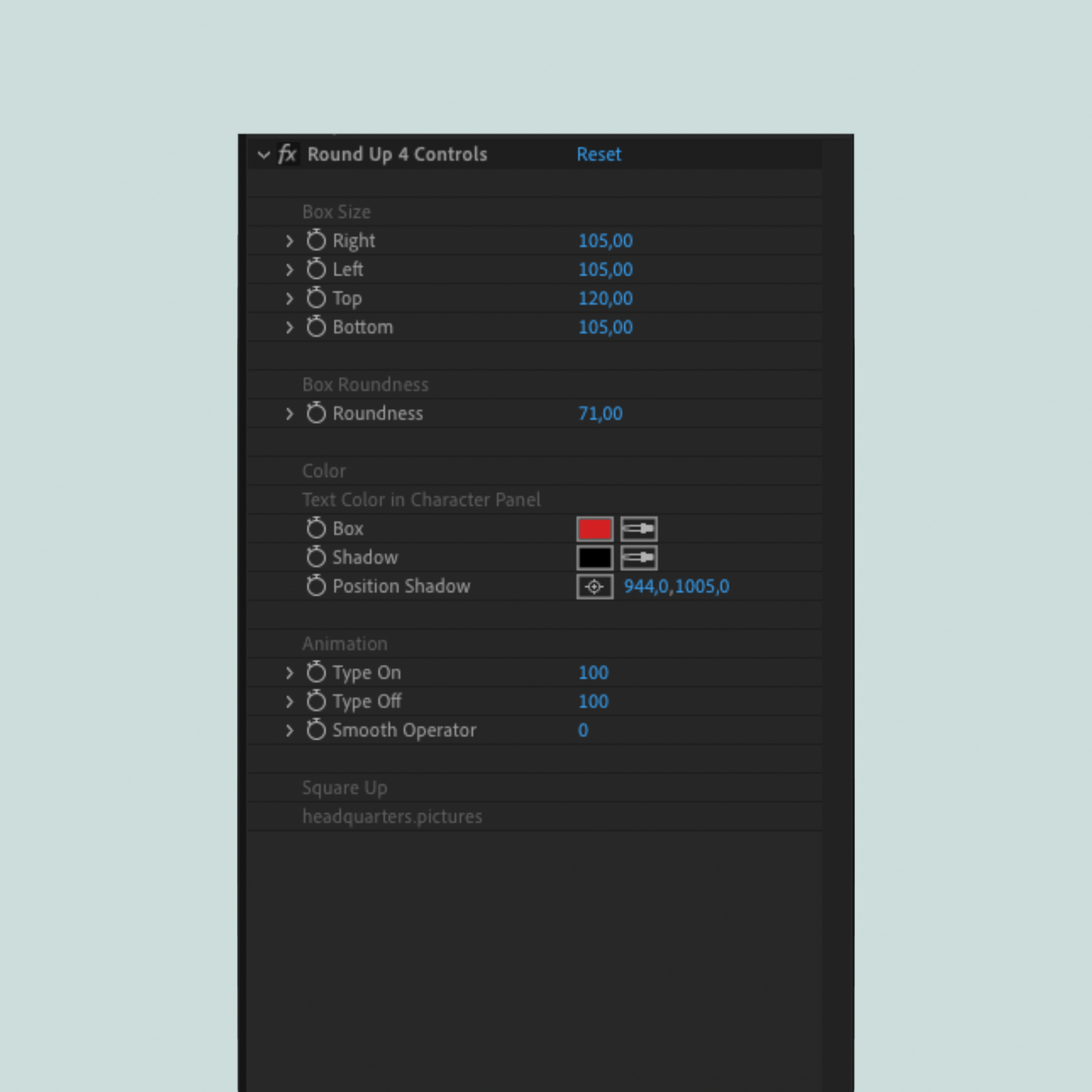Viewport: 1092px width, 1092px height.
Task: Click the stopwatch icon next to Right
Action: point(316,240)
